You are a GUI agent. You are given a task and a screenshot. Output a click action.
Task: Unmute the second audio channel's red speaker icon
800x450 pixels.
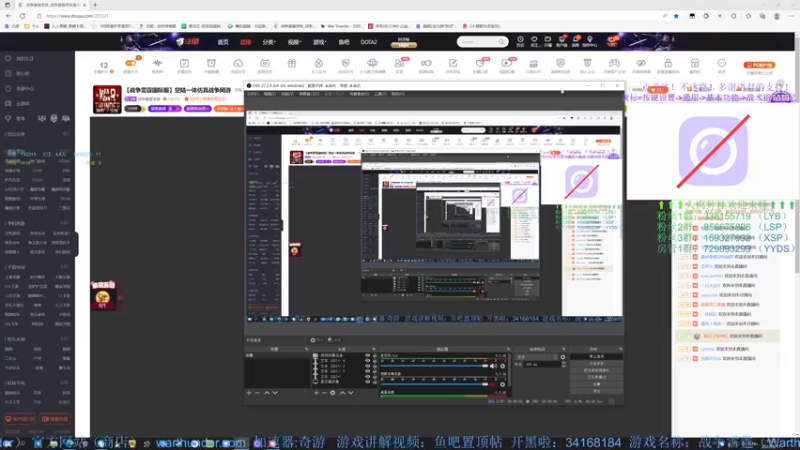[492, 384]
